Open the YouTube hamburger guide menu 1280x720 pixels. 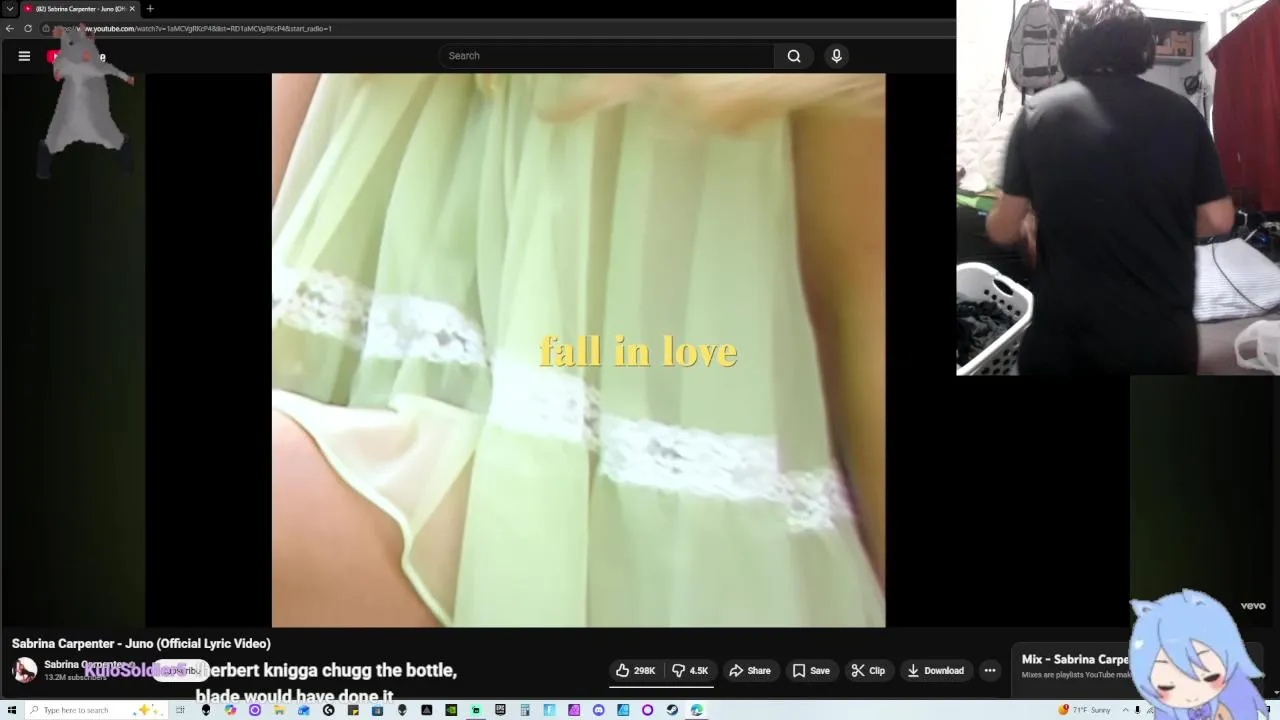coord(24,56)
